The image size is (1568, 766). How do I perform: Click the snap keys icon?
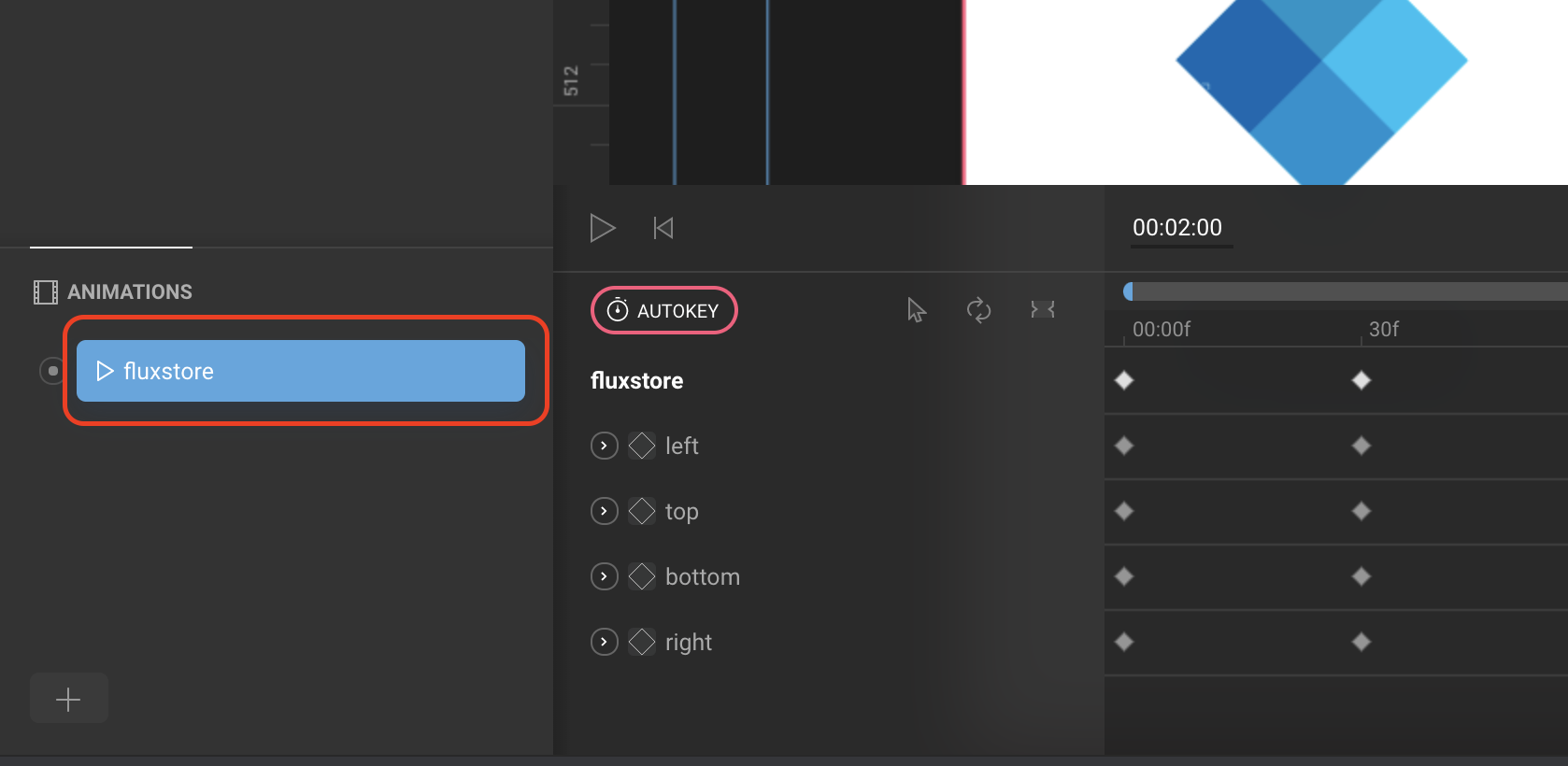[x=1043, y=309]
